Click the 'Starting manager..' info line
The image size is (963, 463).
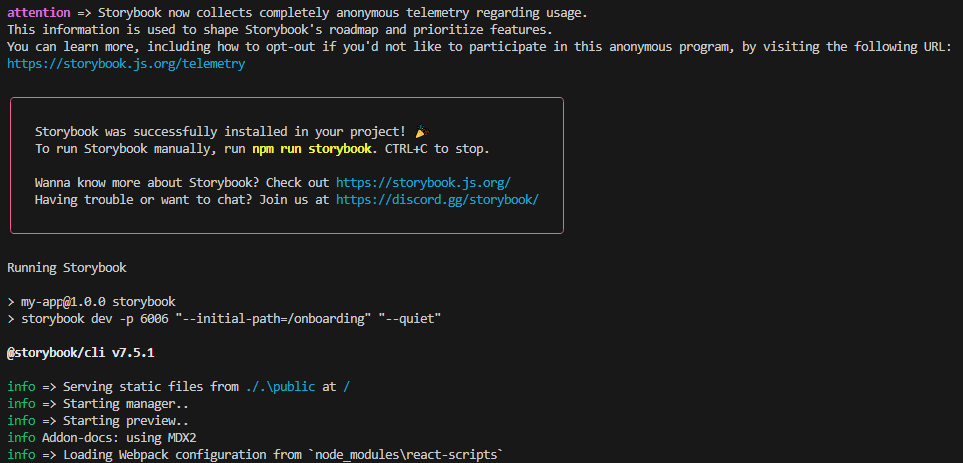98,404
